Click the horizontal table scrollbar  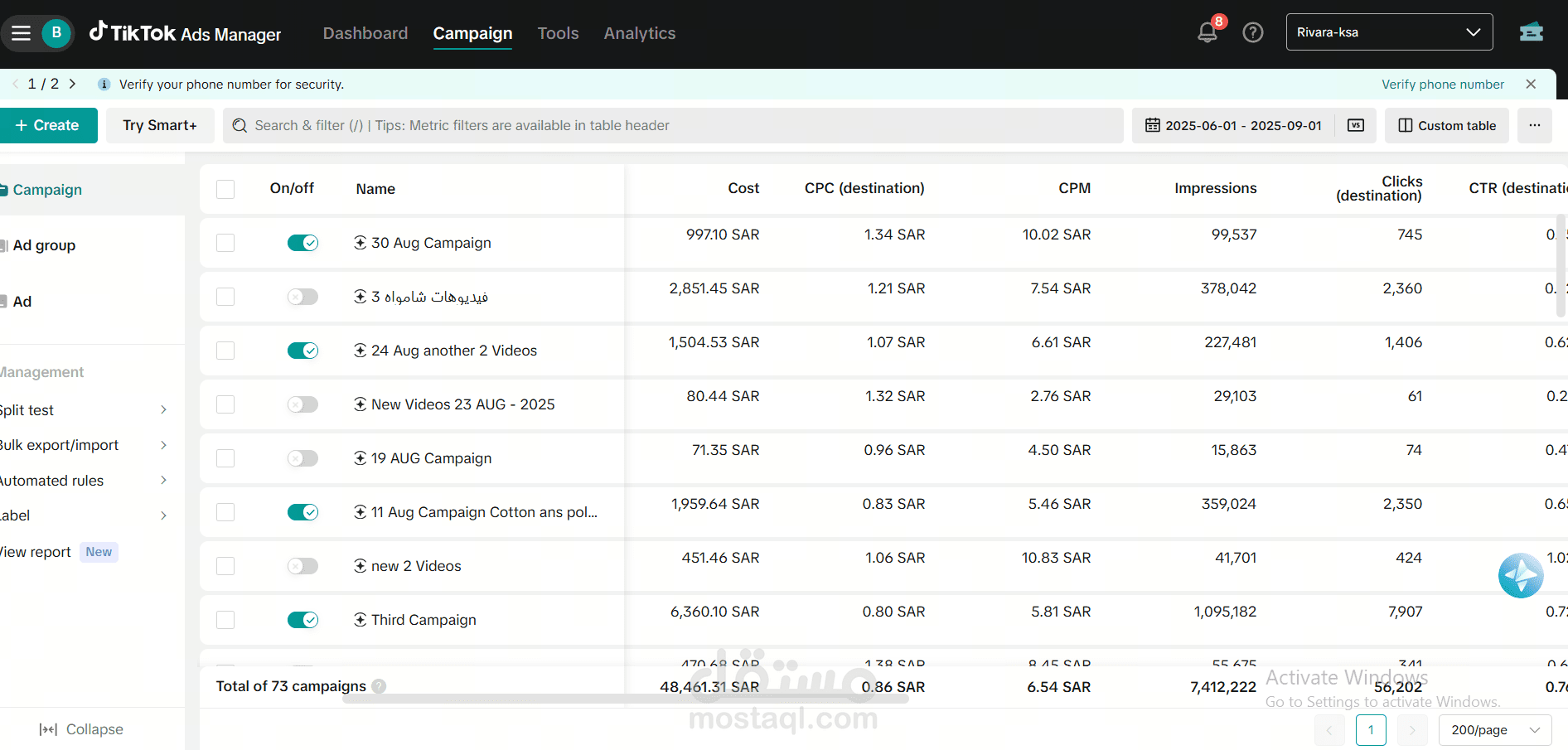coord(626,699)
